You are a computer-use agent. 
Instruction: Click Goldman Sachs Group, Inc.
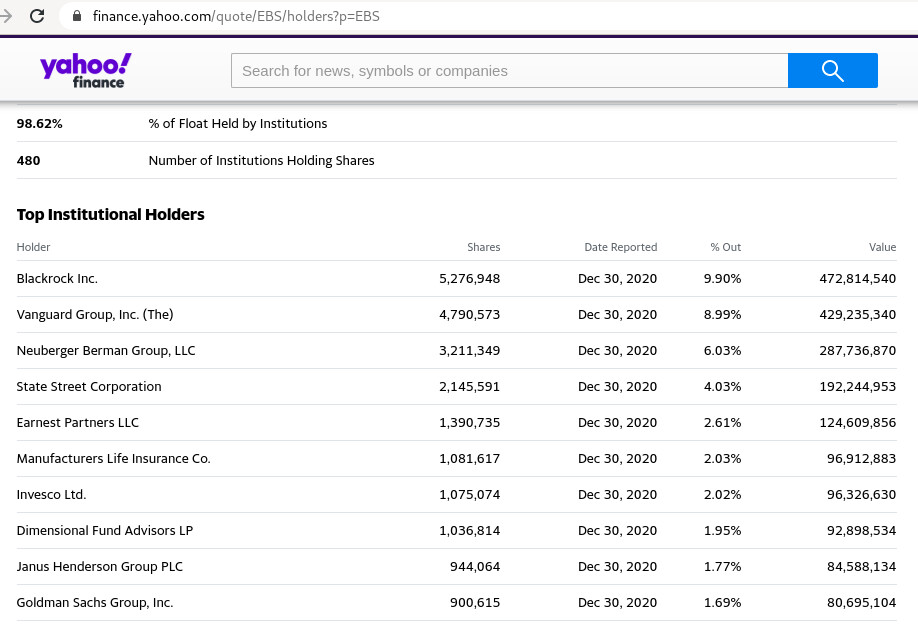(95, 602)
